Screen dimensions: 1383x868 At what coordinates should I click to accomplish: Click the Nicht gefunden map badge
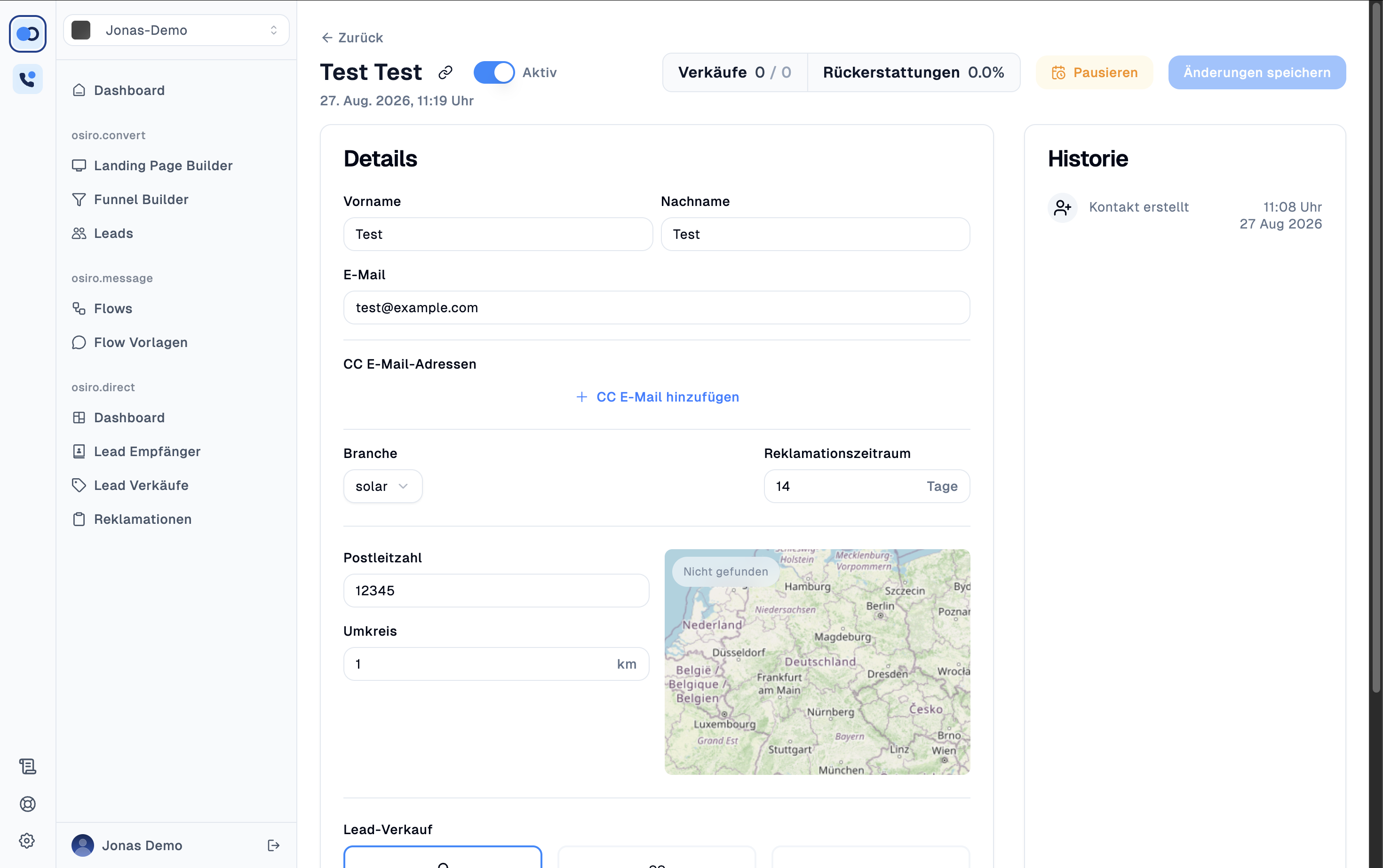[725, 571]
